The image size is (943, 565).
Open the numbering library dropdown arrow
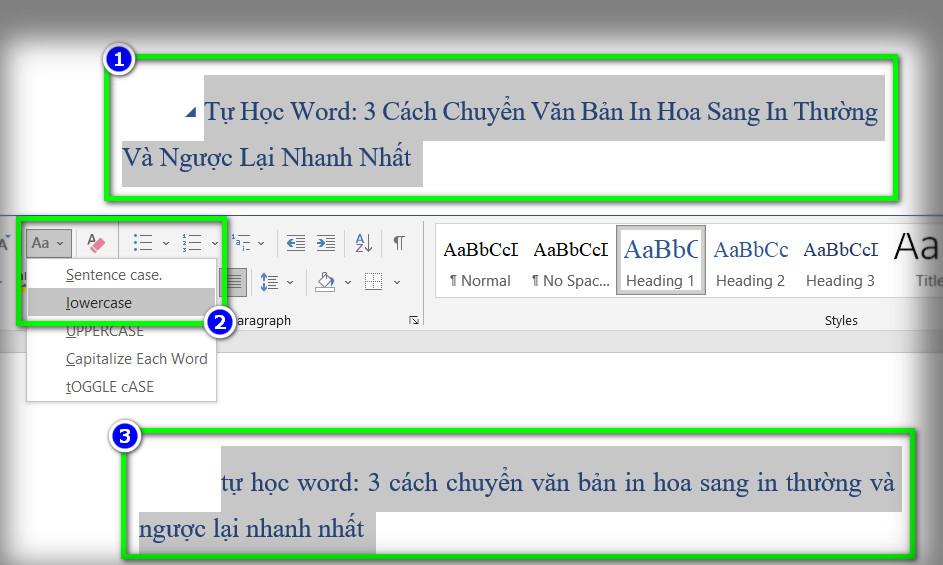pos(215,244)
